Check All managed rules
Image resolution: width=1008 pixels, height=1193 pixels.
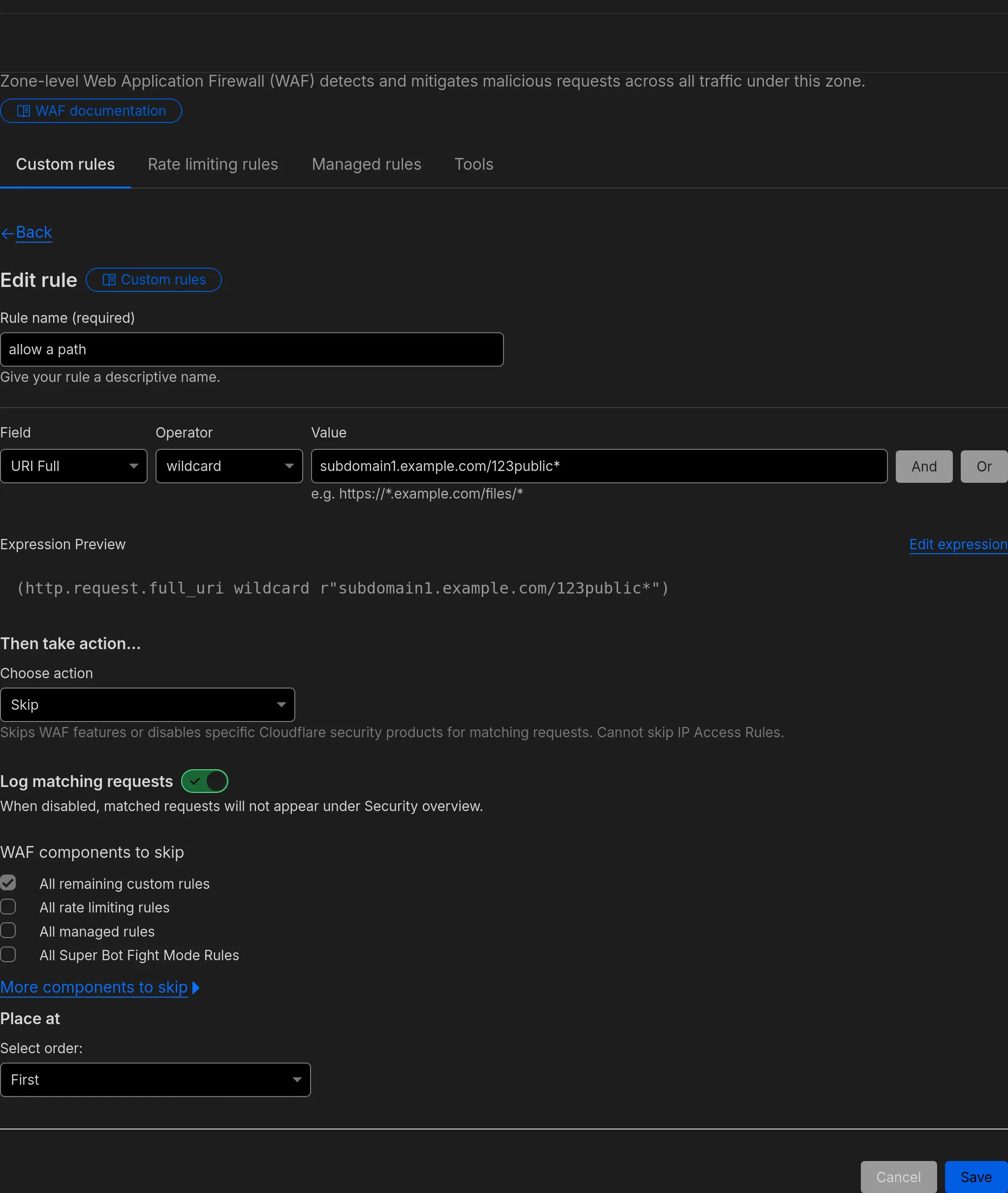(x=8, y=931)
